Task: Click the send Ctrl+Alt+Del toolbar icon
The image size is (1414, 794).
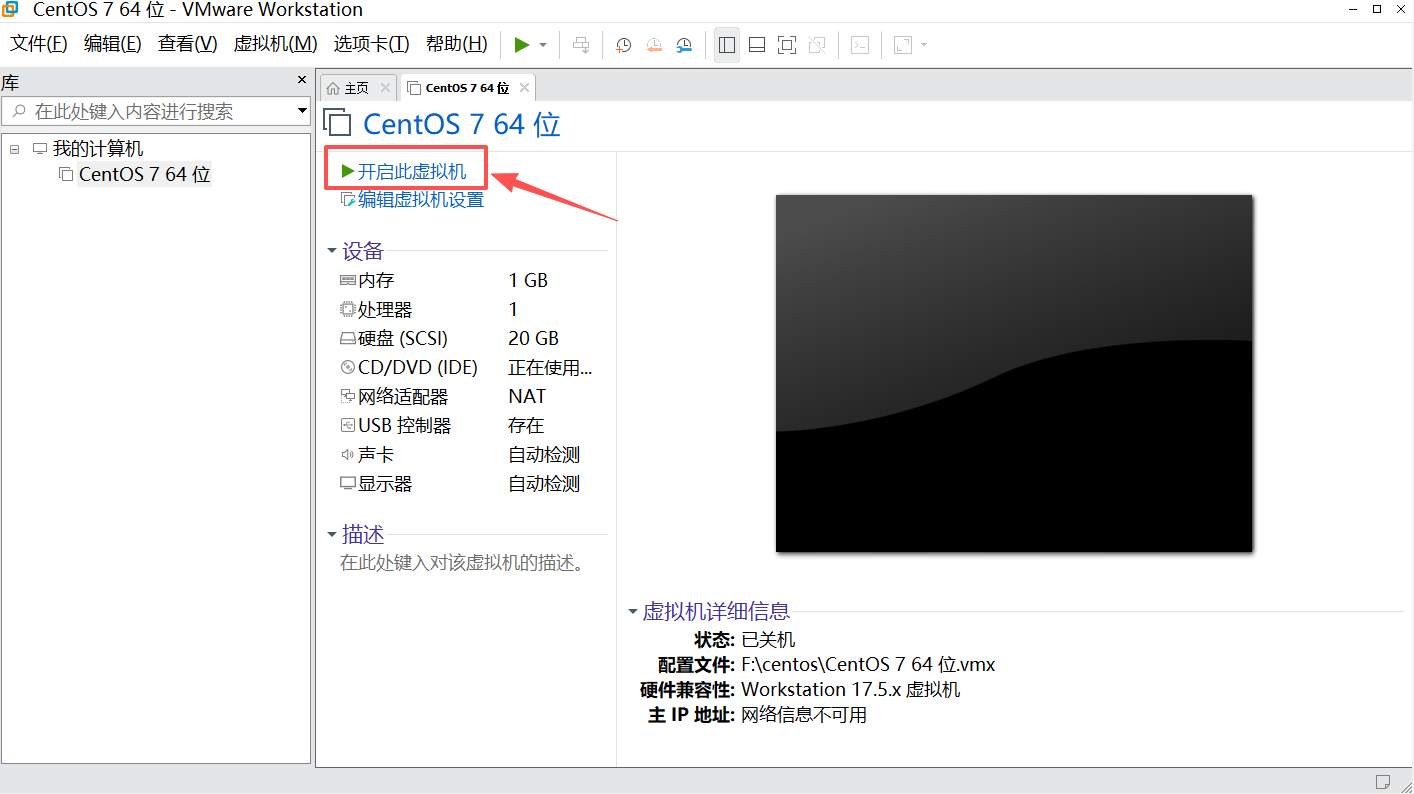Action: click(581, 45)
